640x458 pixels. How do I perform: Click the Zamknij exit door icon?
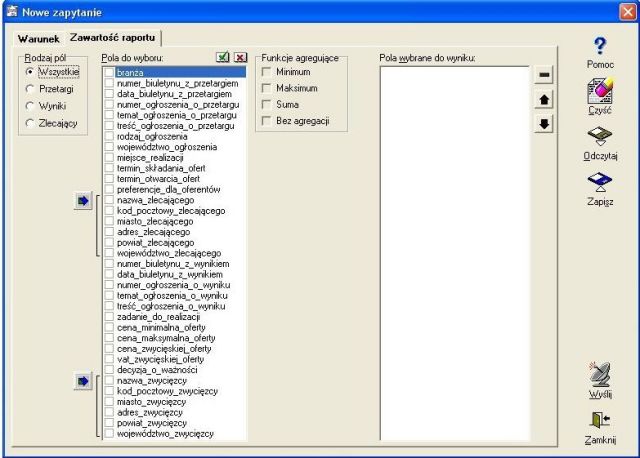tap(600, 420)
